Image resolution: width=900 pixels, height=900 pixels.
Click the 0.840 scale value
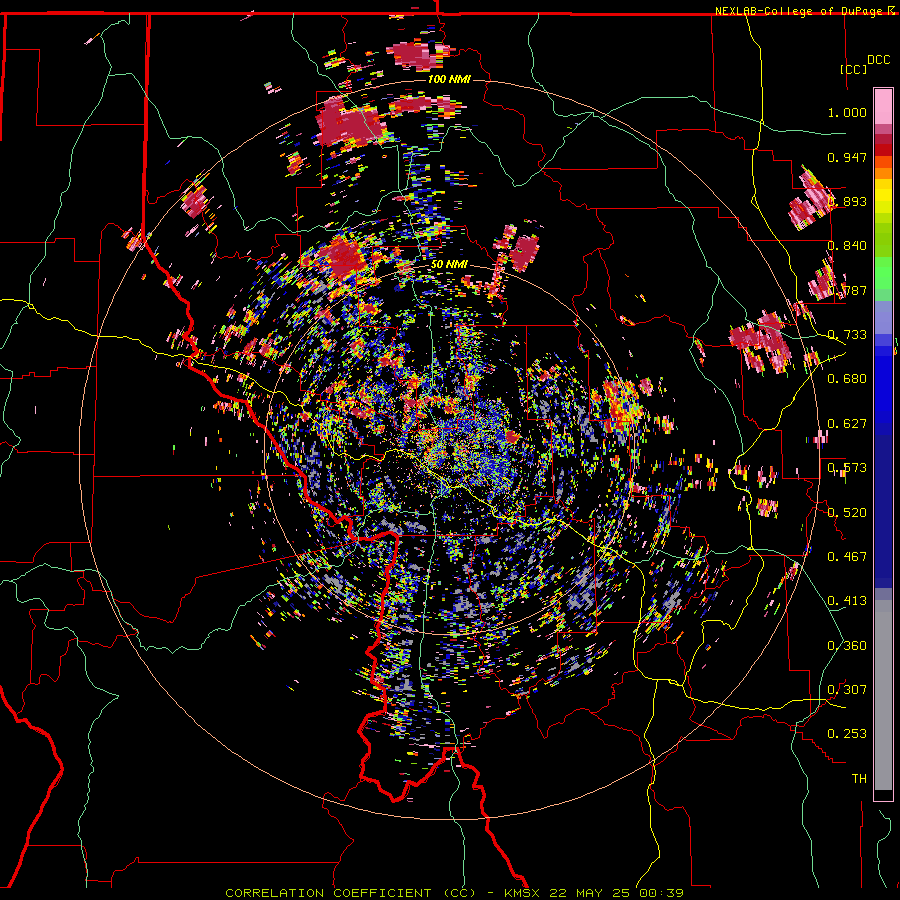click(847, 246)
